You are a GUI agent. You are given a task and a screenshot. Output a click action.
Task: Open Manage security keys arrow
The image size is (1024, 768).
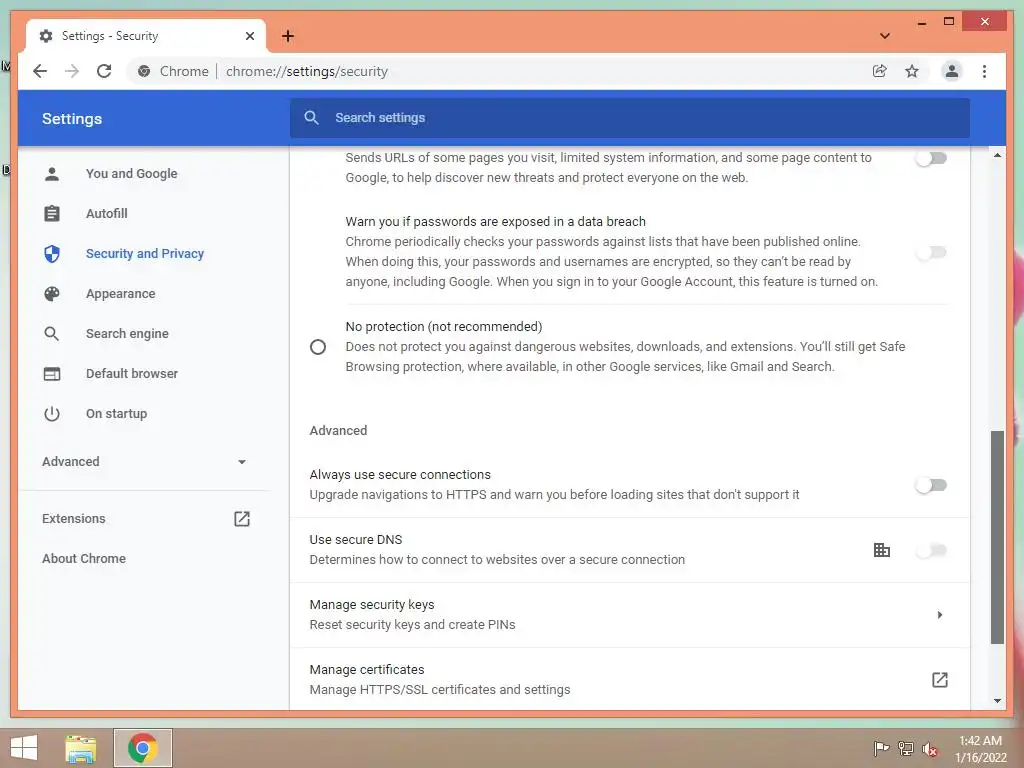click(940, 615)
